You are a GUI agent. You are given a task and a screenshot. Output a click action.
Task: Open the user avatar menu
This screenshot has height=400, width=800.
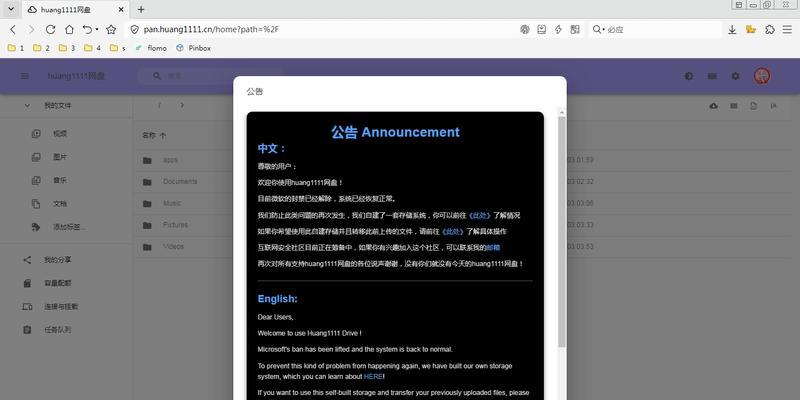pos(762,76)
